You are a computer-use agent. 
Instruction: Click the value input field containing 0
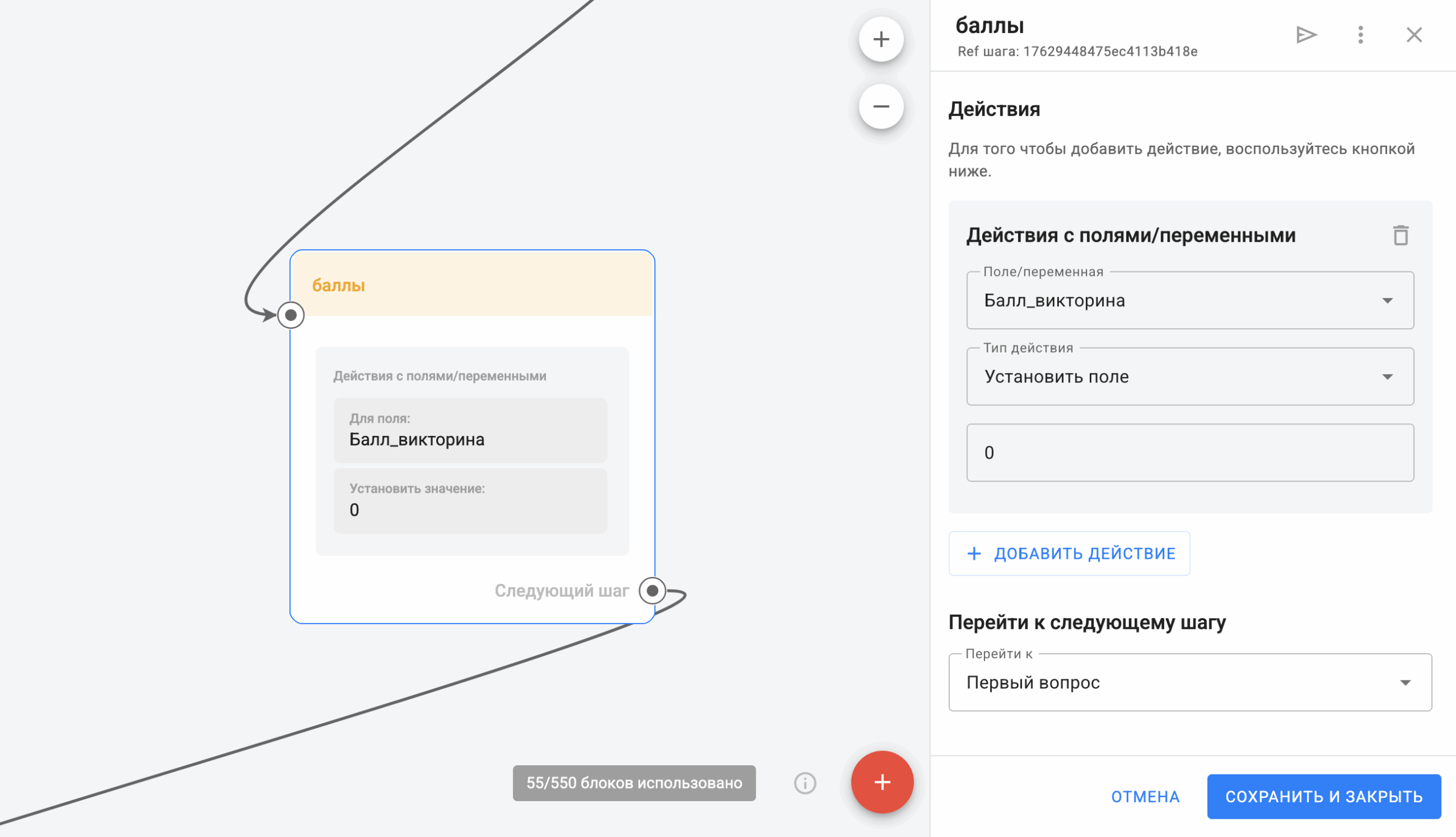click(x=1189, y=452)
